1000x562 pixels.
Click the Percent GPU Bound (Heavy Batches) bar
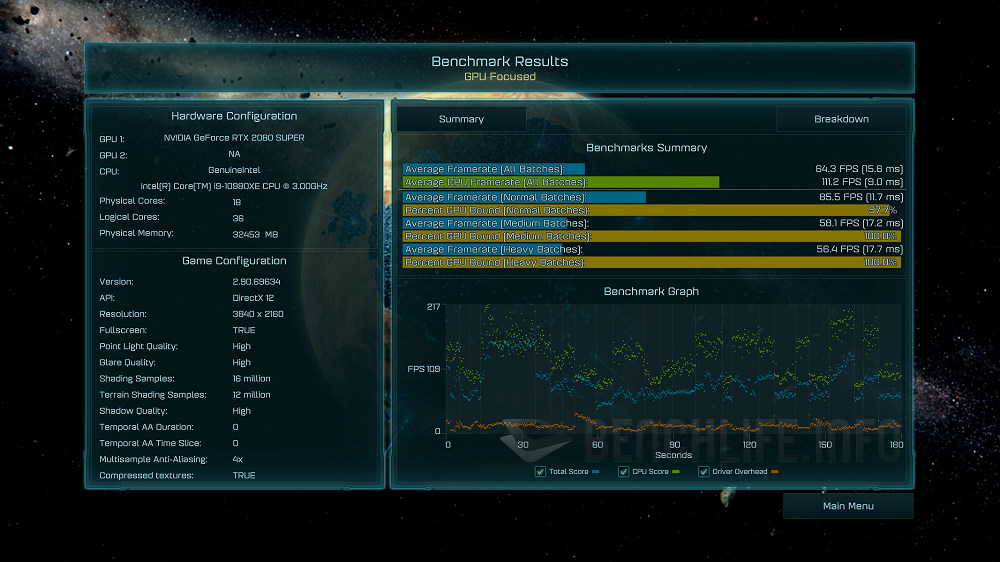coord(650,262)
